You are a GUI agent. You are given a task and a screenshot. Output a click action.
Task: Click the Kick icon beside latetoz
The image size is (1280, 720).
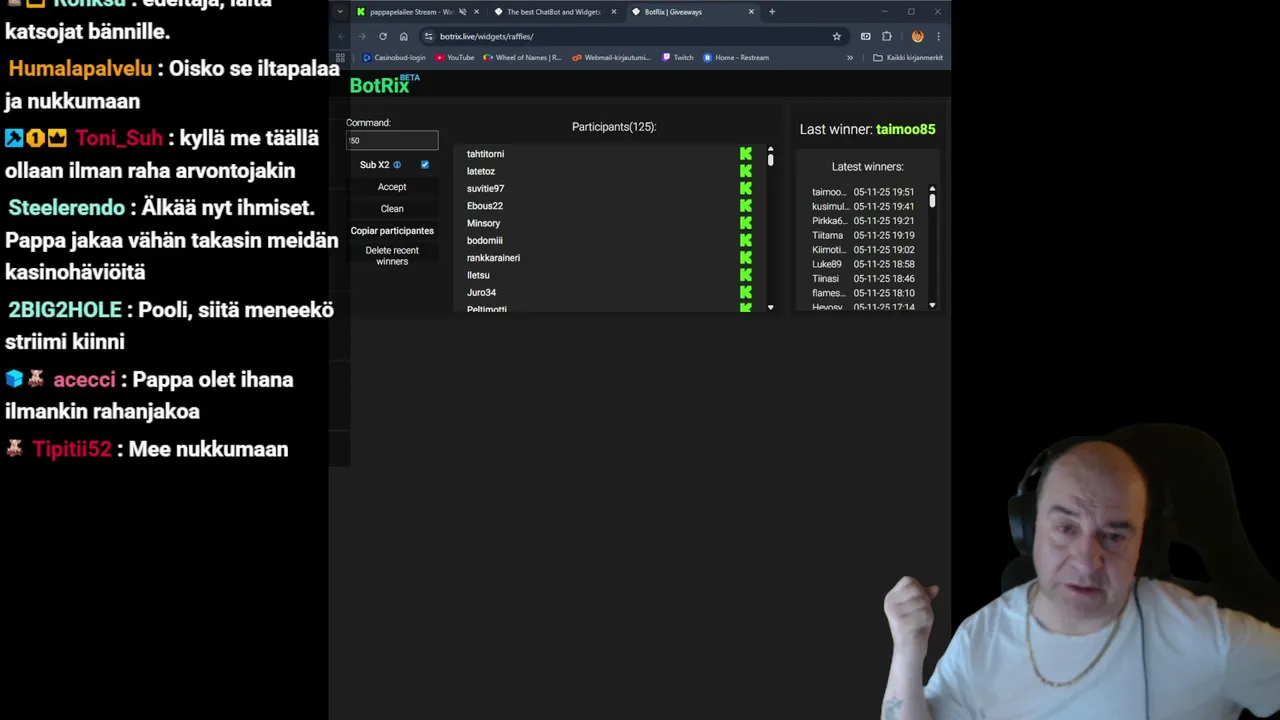(x=746, y=171)
